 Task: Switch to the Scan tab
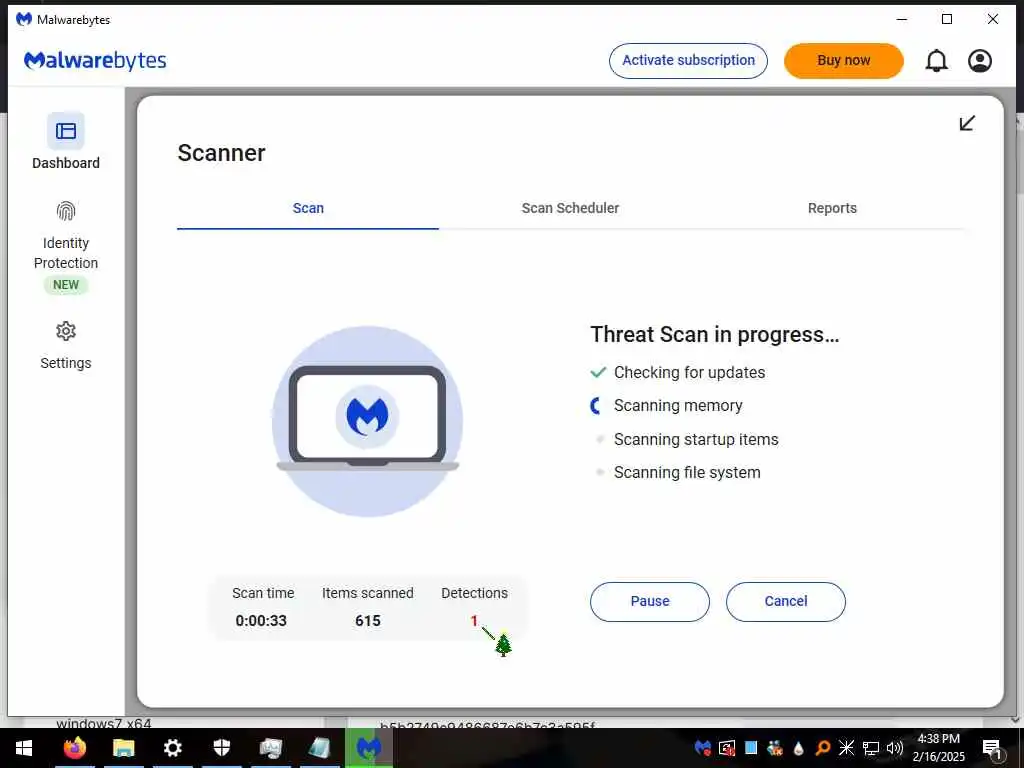tap(308, 208)
